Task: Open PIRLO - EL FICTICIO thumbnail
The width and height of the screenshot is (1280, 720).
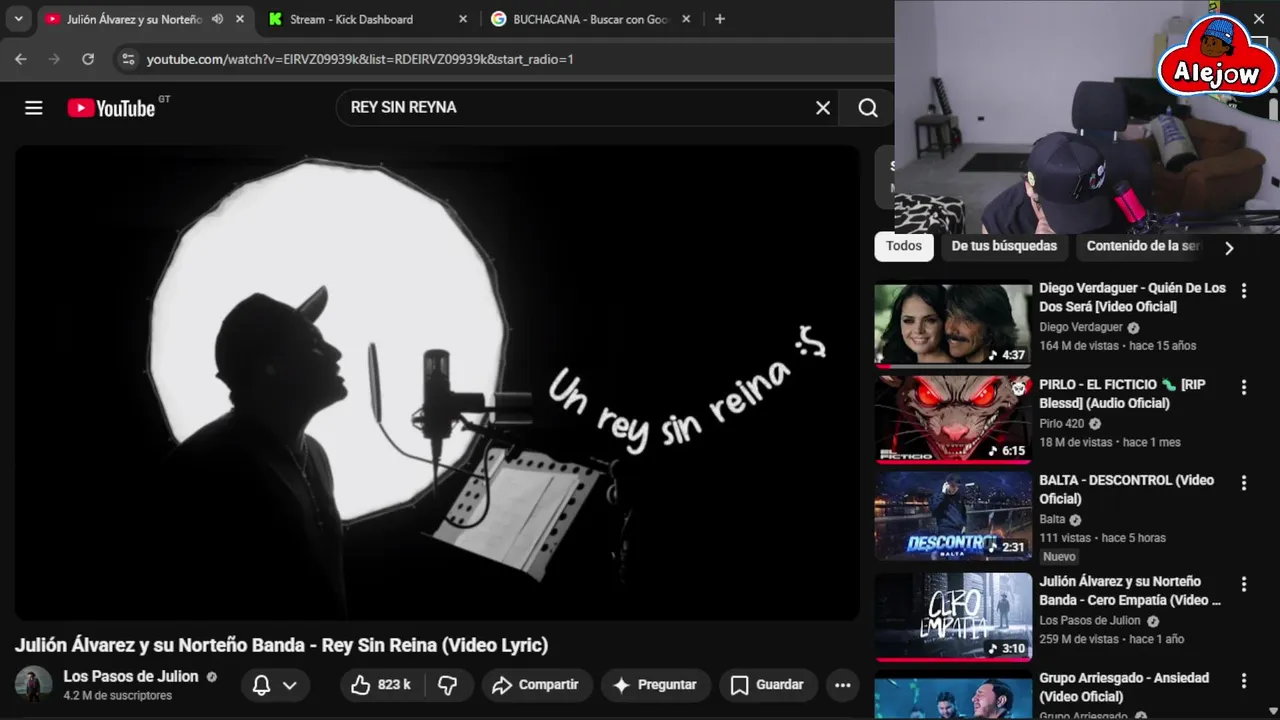Action: pyautogui.click(x=953, y=420)
